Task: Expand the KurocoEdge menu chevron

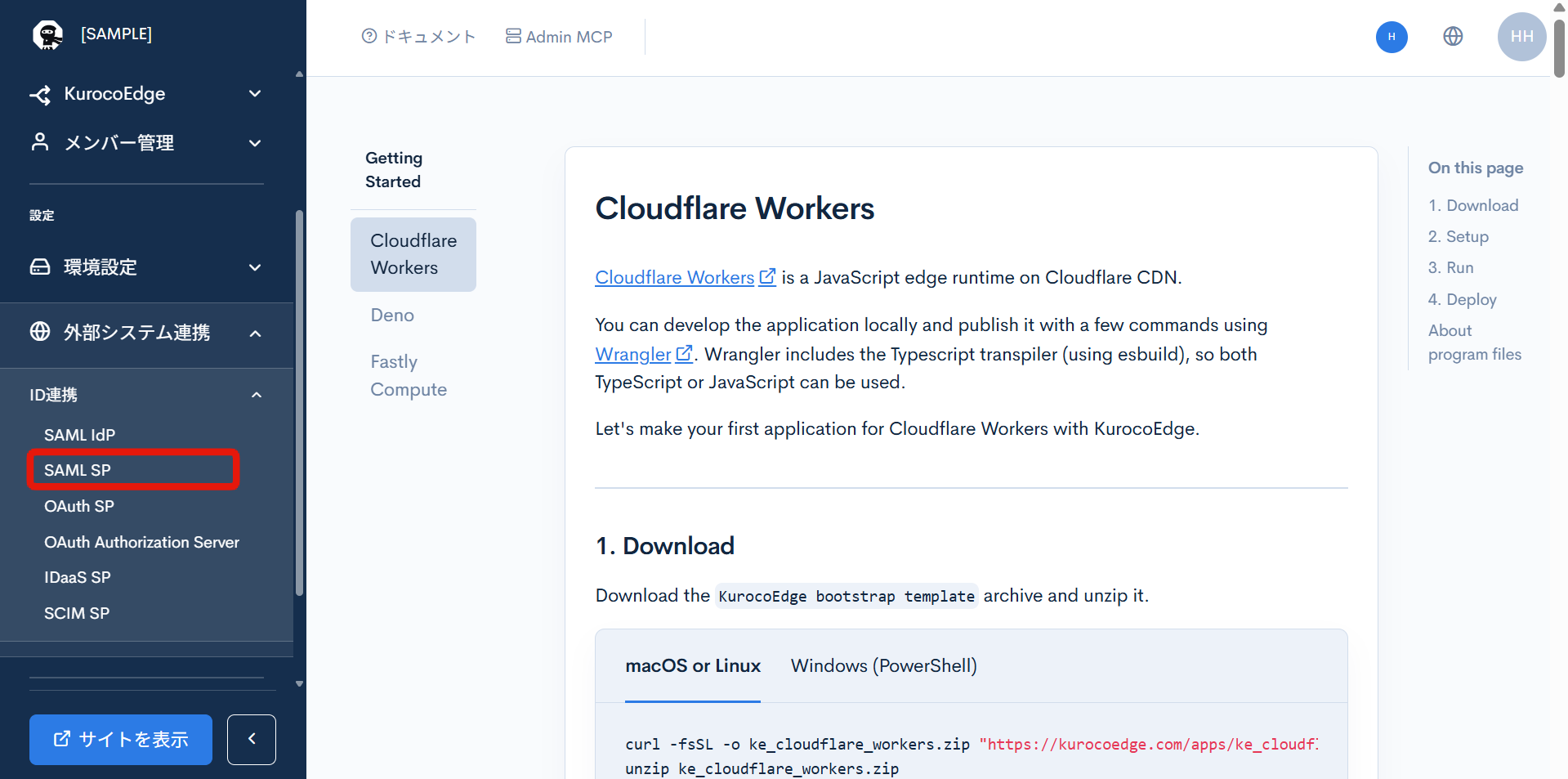Action: [255, 94]
